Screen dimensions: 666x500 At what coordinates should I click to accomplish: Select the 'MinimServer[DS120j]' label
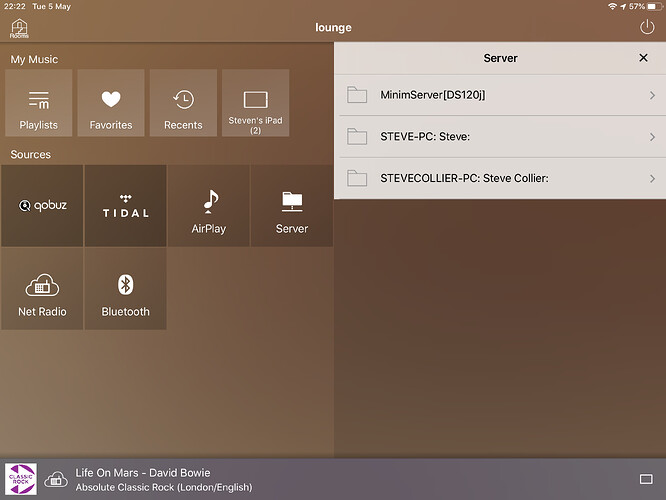[433, 95]
